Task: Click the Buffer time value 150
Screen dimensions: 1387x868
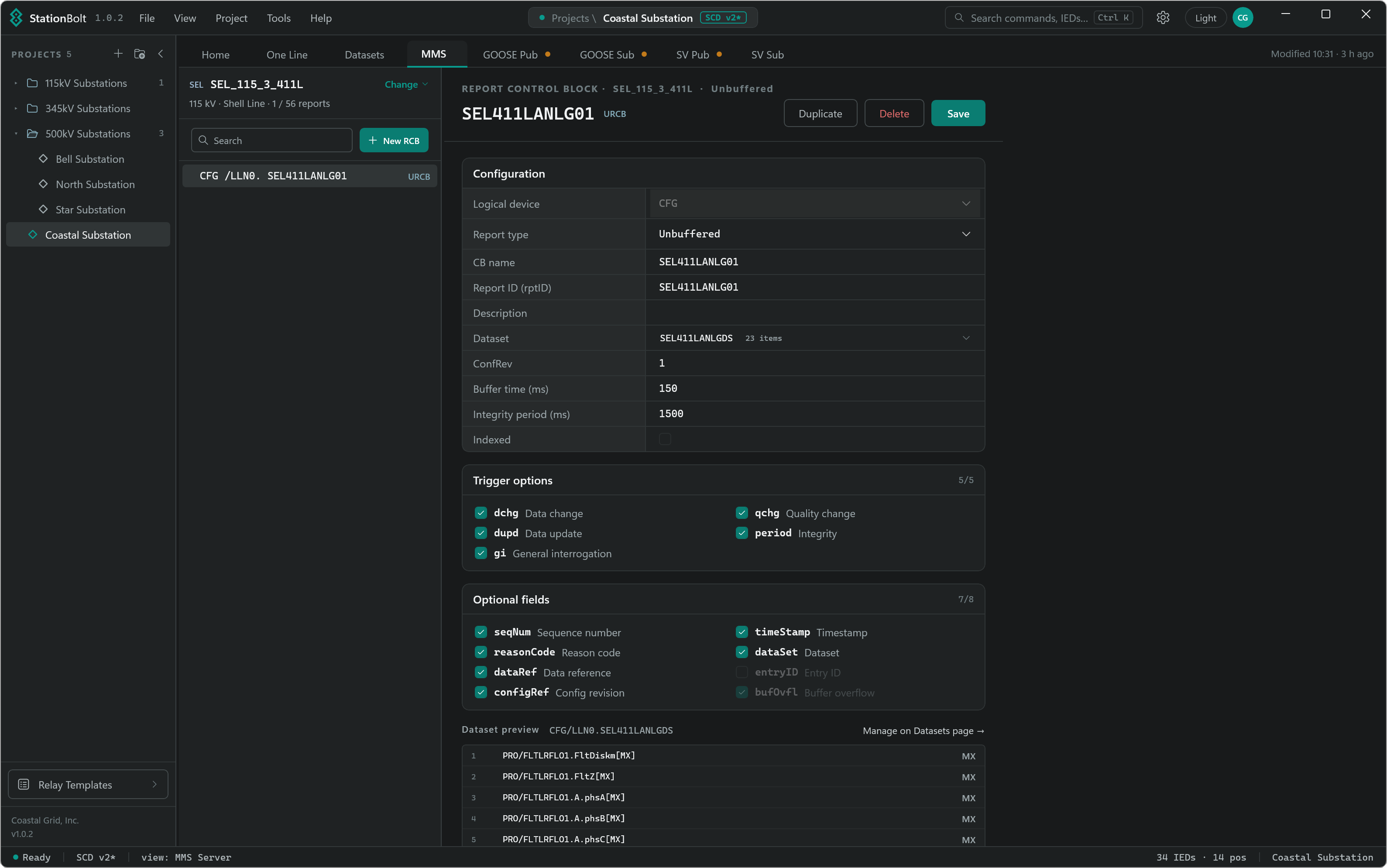Action: point(668,388)
